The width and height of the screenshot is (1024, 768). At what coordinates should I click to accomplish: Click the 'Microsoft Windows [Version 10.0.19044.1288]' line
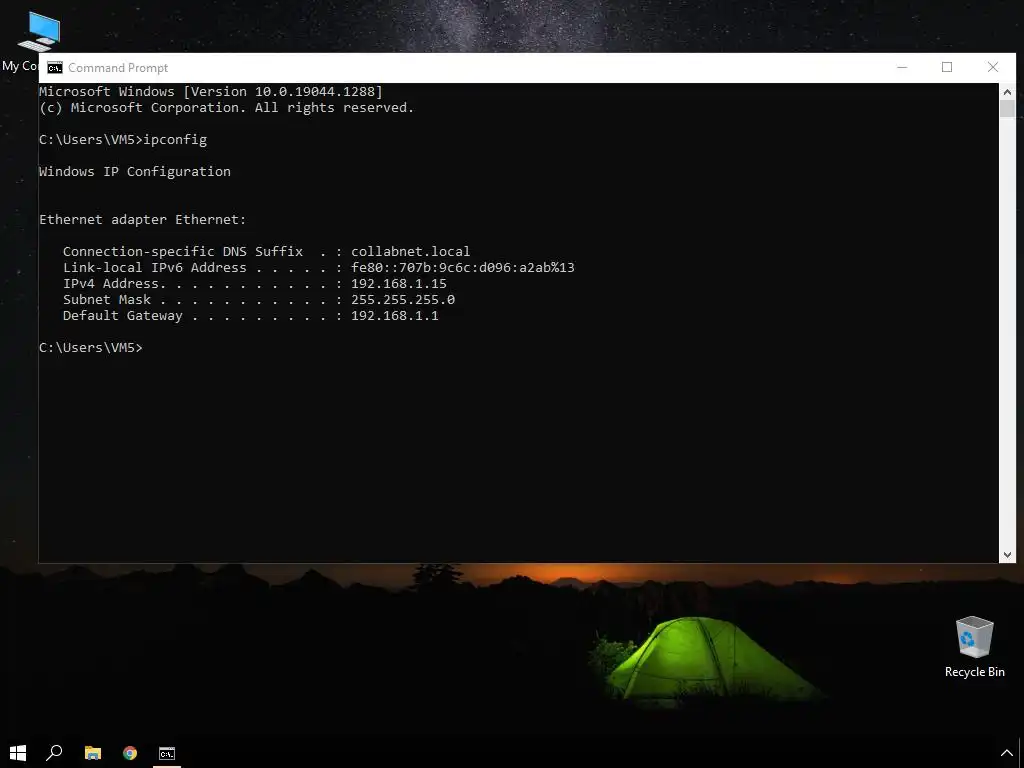tap(211, 91)
